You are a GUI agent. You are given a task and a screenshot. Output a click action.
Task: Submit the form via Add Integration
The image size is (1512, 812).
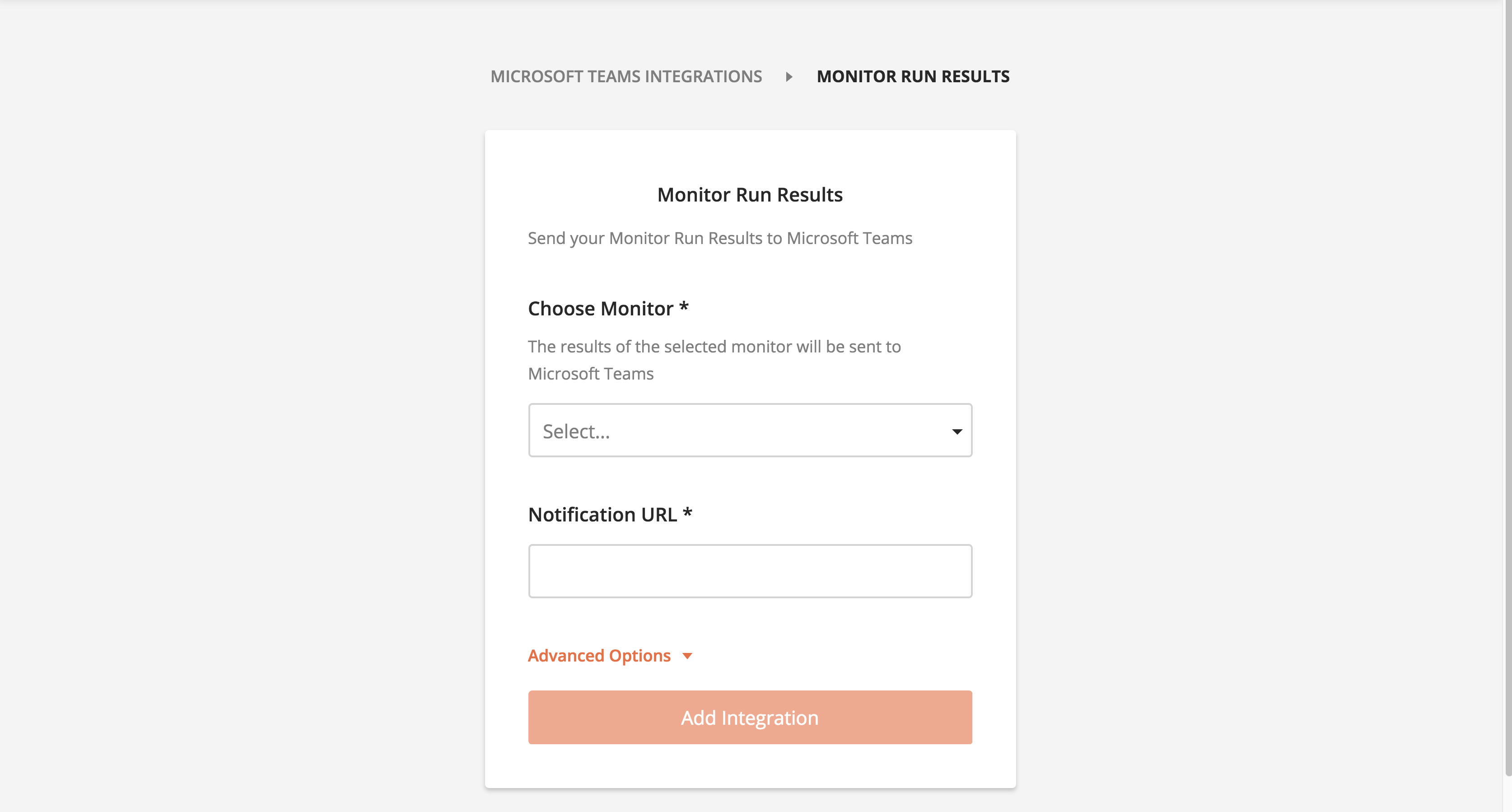tap(750, 718)
